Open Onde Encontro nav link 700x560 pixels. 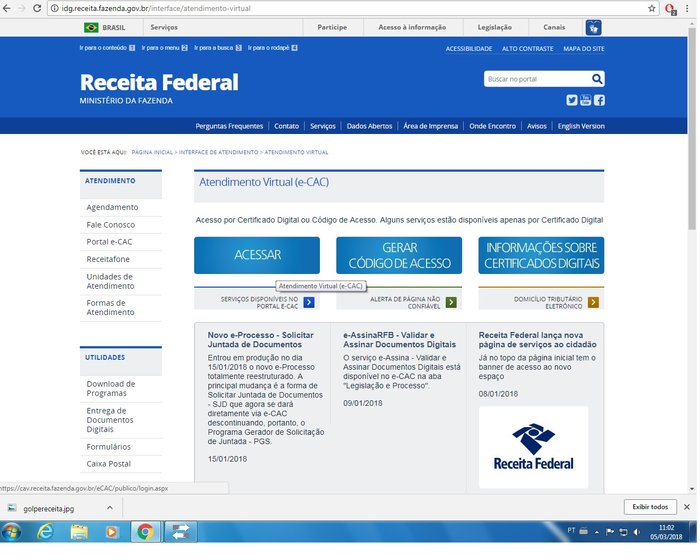click(492, 126)
